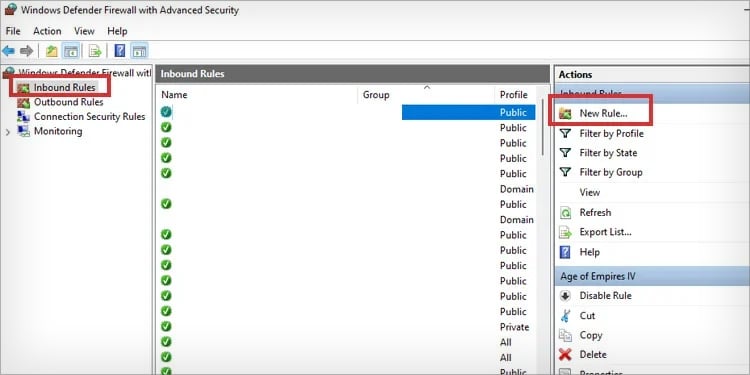Click the Export List toolbar icon
This screenshot has width=750, height=375.
[x=95, y=51]
